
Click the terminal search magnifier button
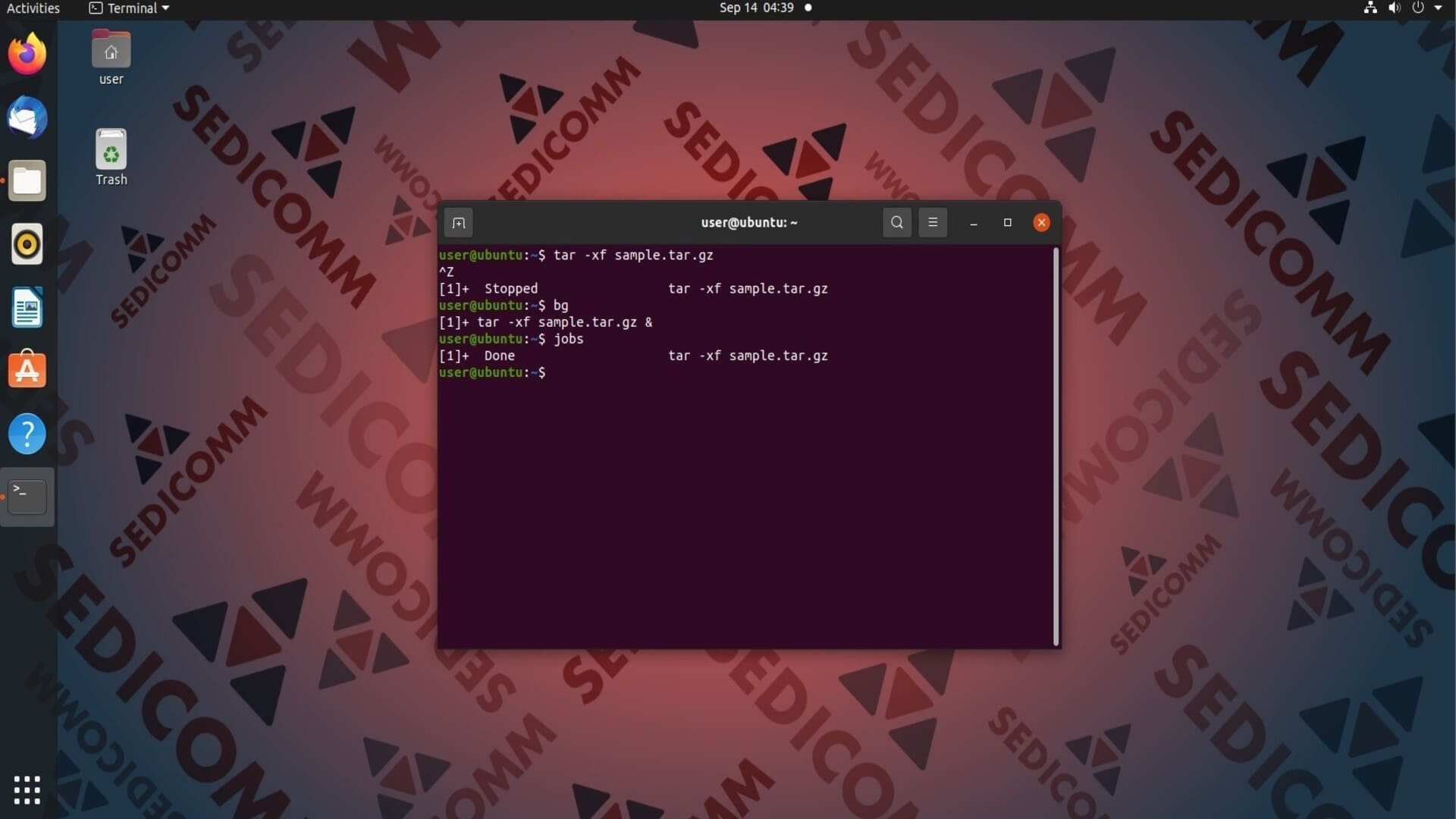pyautogui.click(x=897, y=222)
